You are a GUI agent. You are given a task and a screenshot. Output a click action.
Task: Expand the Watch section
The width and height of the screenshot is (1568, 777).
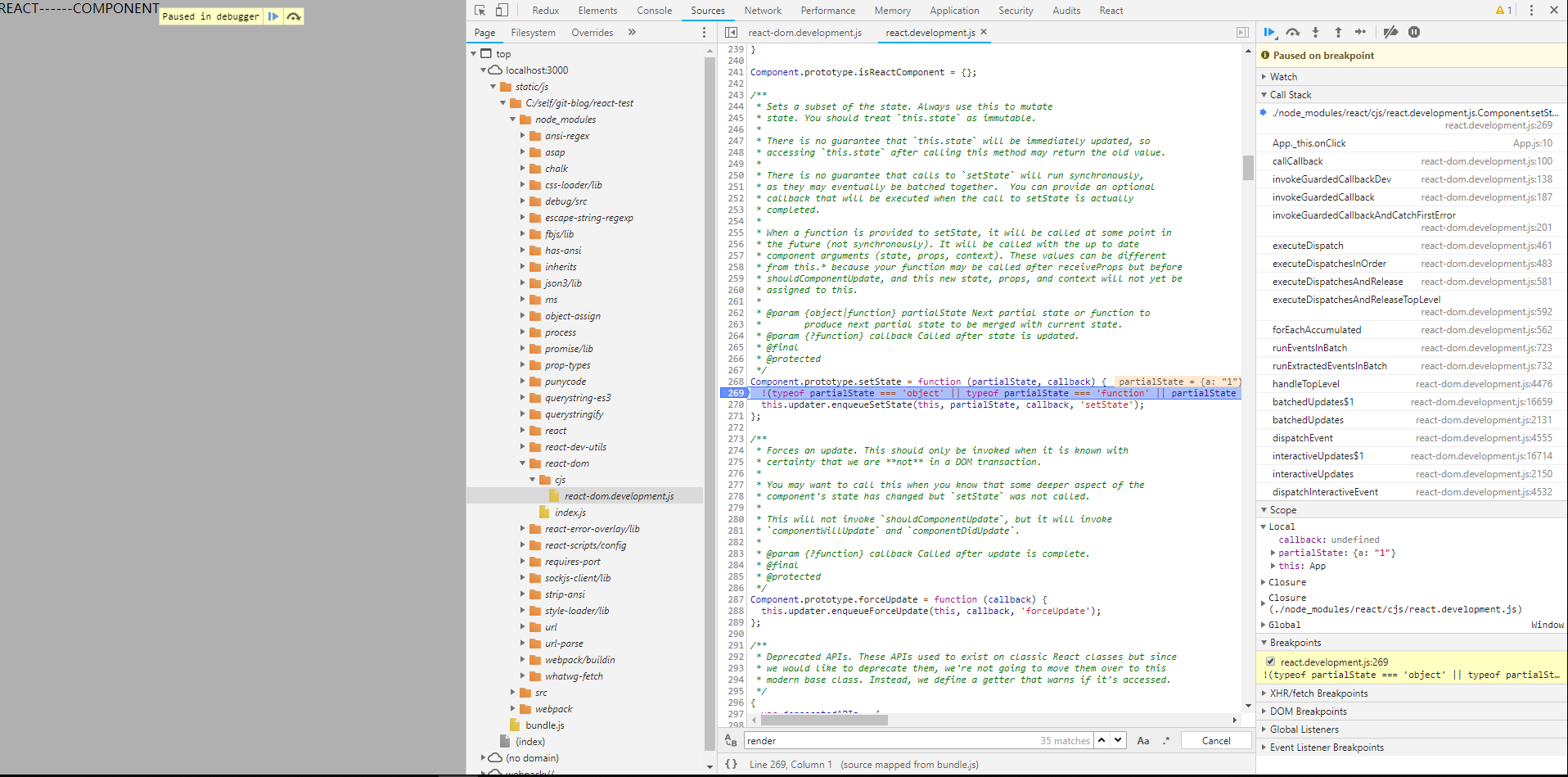point(1283,77)
